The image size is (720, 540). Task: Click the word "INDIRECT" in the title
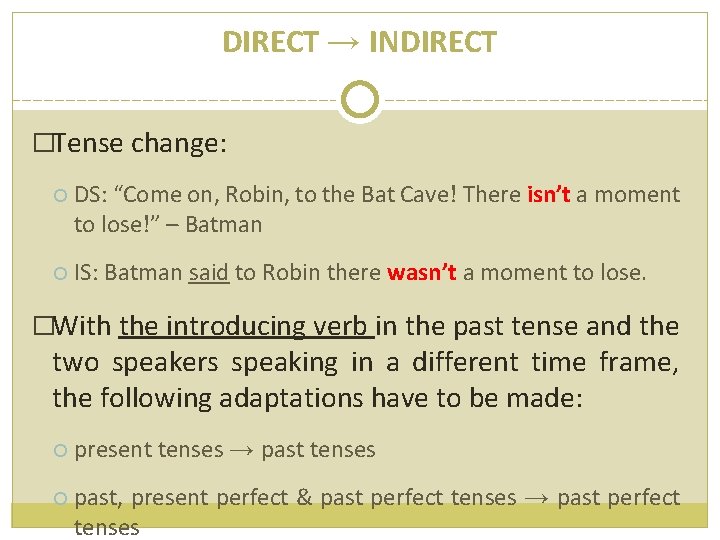[432, 43]
